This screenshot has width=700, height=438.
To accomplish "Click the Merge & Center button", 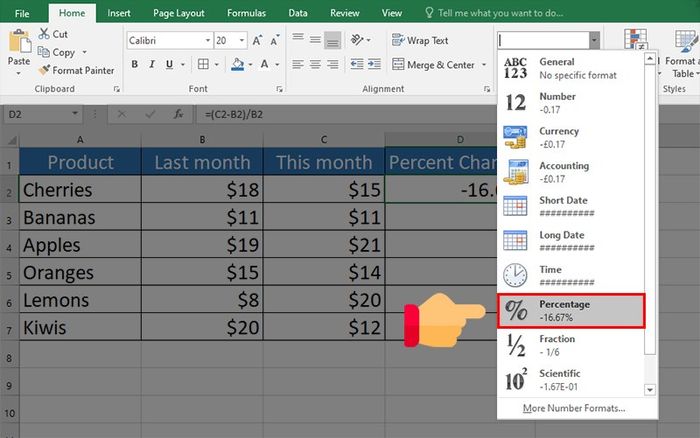I will coord(433,65).
